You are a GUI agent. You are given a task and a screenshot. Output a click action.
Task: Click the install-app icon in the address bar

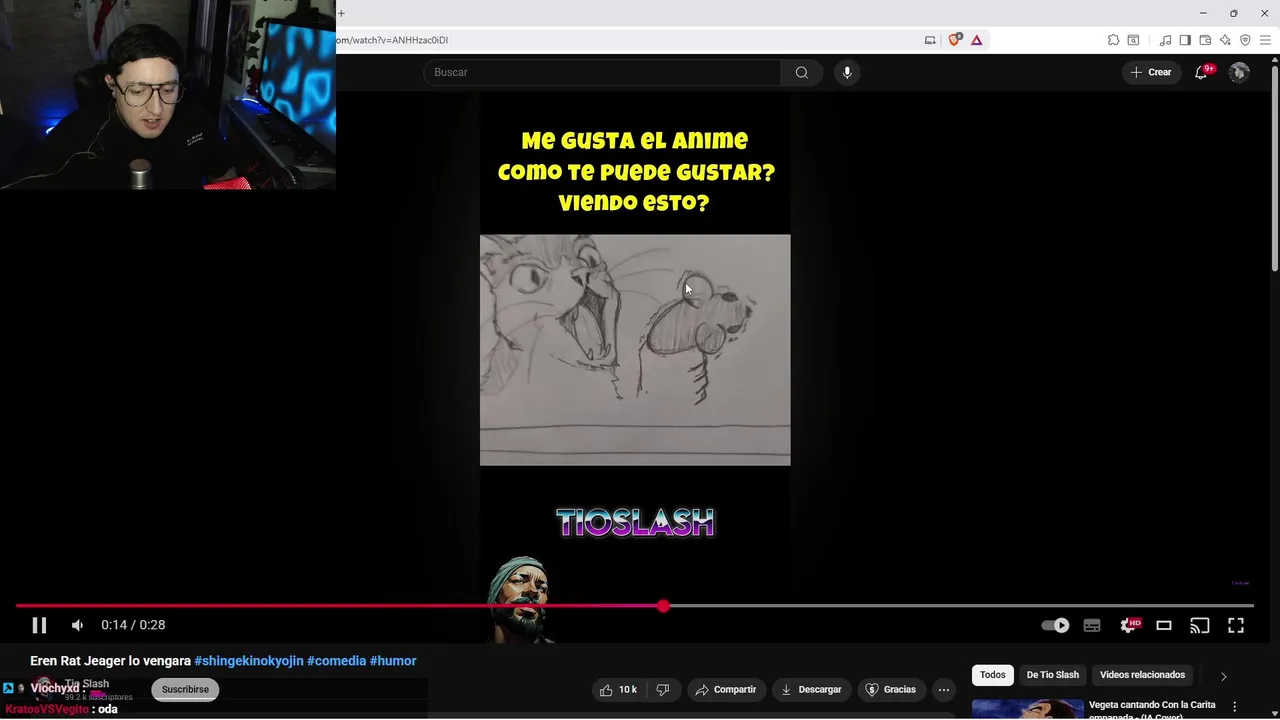click(x=930, y=40)
